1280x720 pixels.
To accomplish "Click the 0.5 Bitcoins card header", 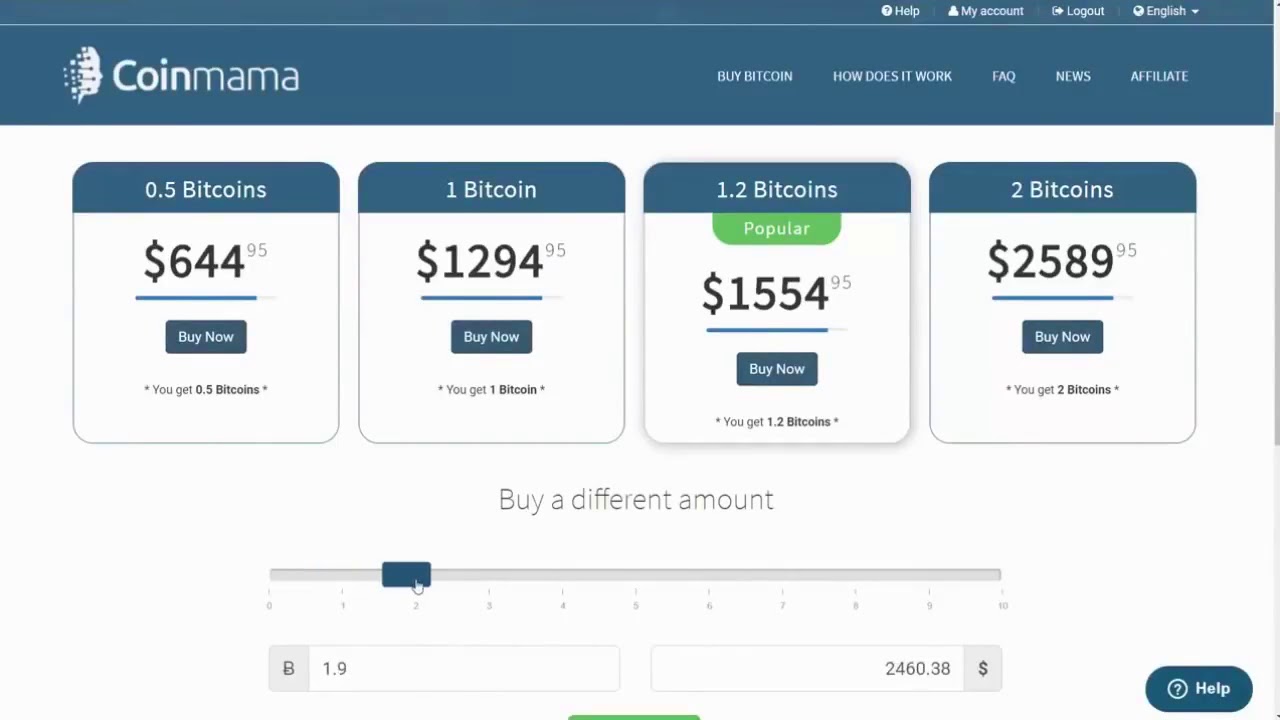I will [206, 188].
